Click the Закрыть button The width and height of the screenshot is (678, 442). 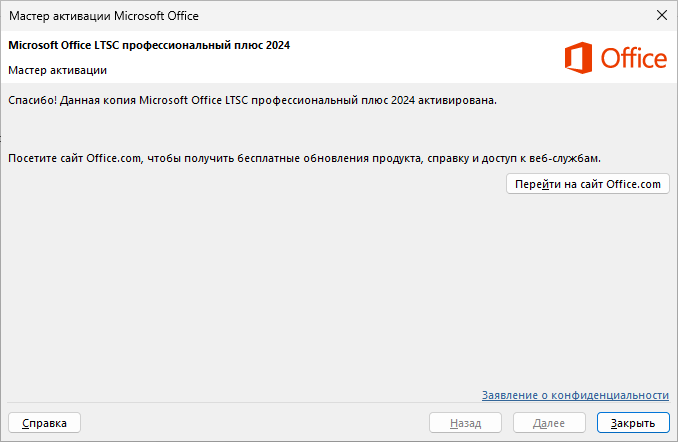click(633, 423)
